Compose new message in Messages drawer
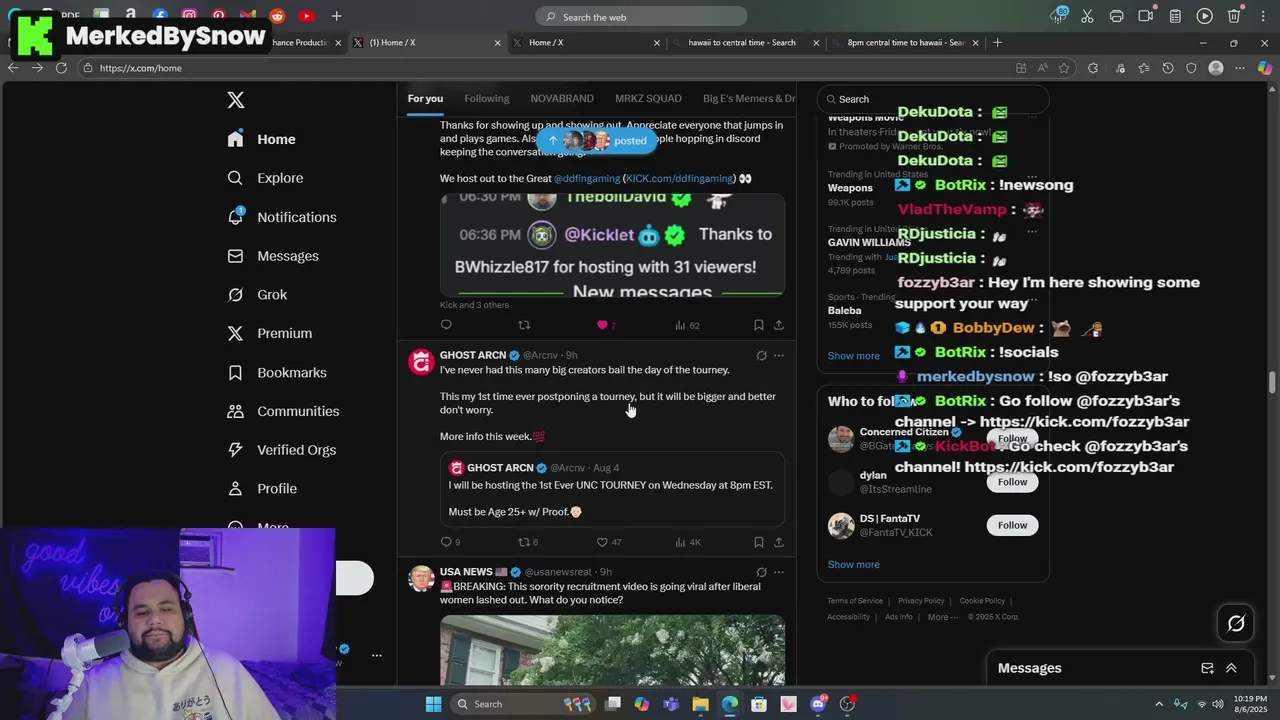This screenshot has height=720, width=1280. (1207, 668)
